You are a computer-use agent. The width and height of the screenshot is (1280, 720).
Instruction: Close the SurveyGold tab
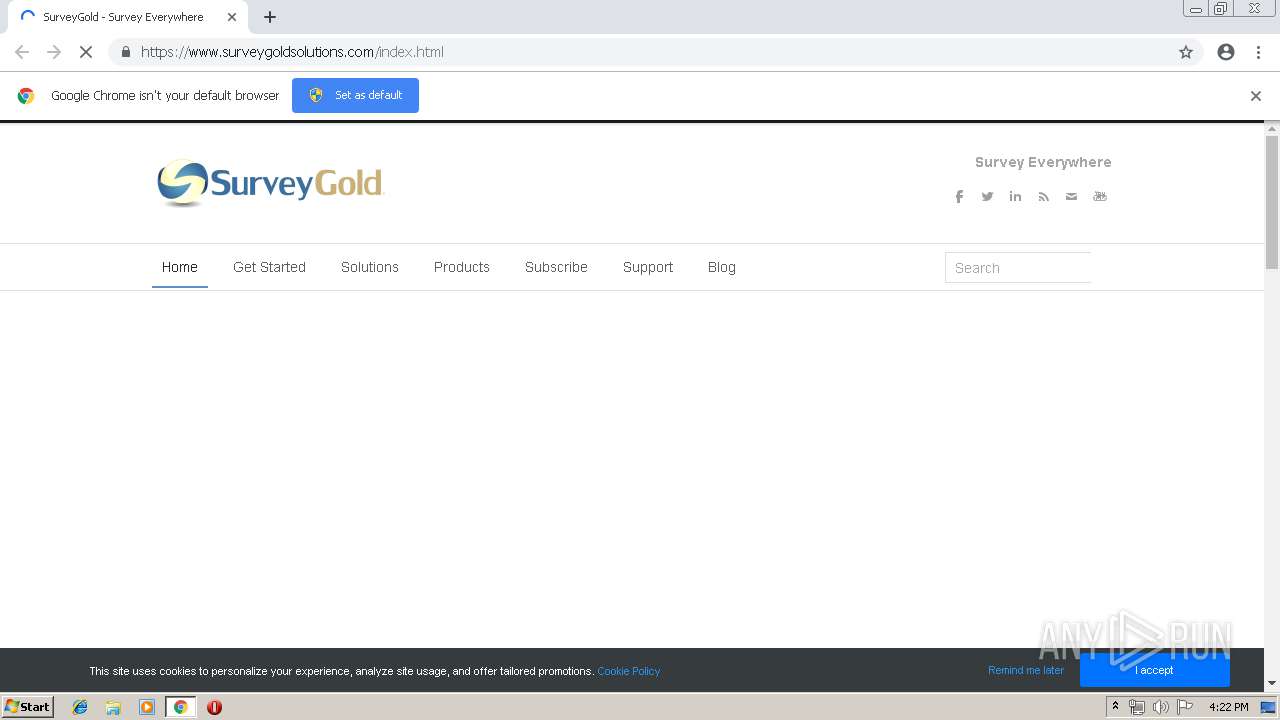tap(232, 17)
